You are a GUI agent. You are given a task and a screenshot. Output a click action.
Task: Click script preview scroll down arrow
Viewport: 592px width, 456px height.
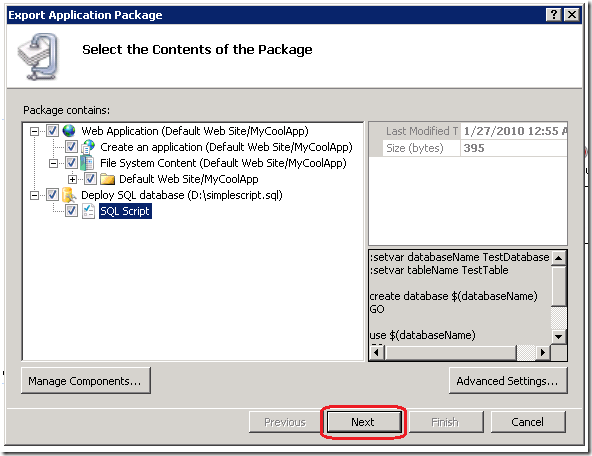click(x=558, y=336)
